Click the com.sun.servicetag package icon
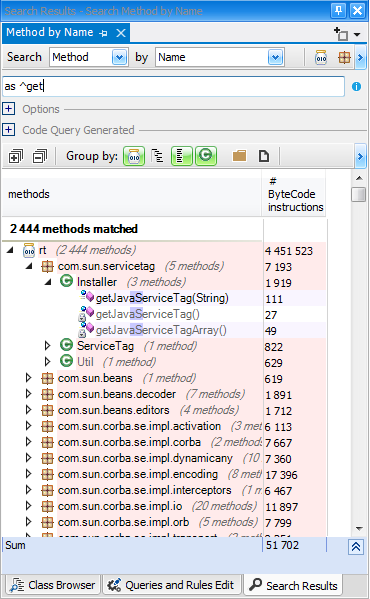The image size is (370, 599). point(47,267)
